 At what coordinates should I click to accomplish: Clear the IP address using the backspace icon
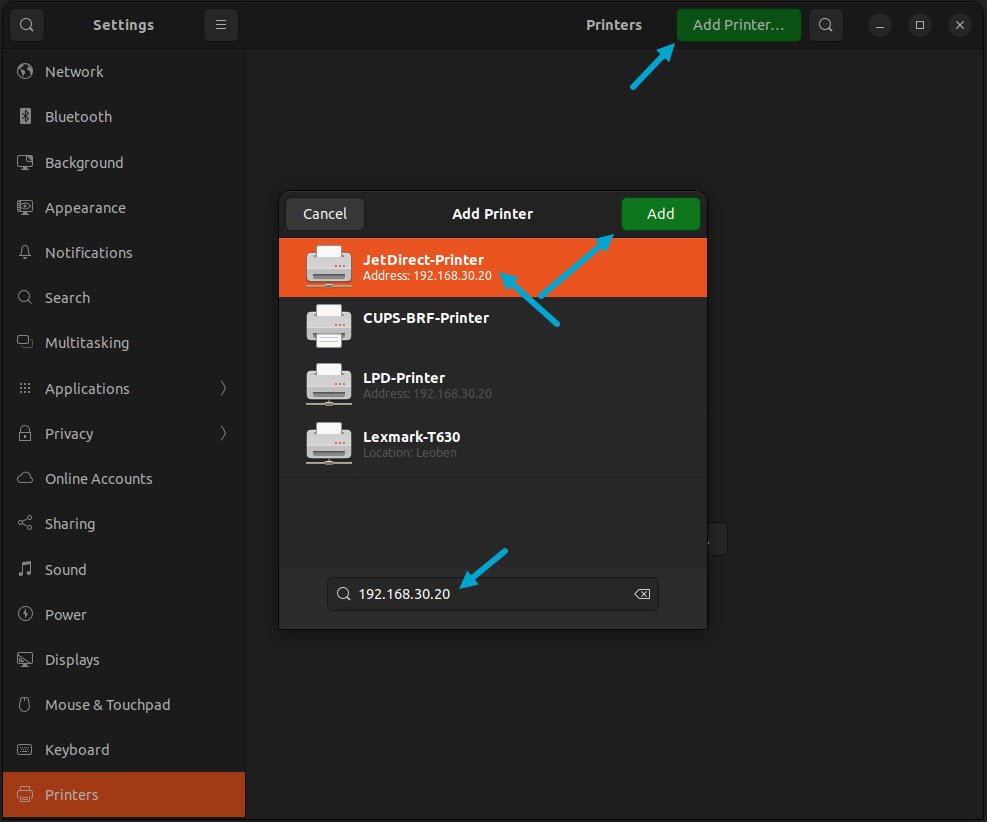(x=641, y=593)
